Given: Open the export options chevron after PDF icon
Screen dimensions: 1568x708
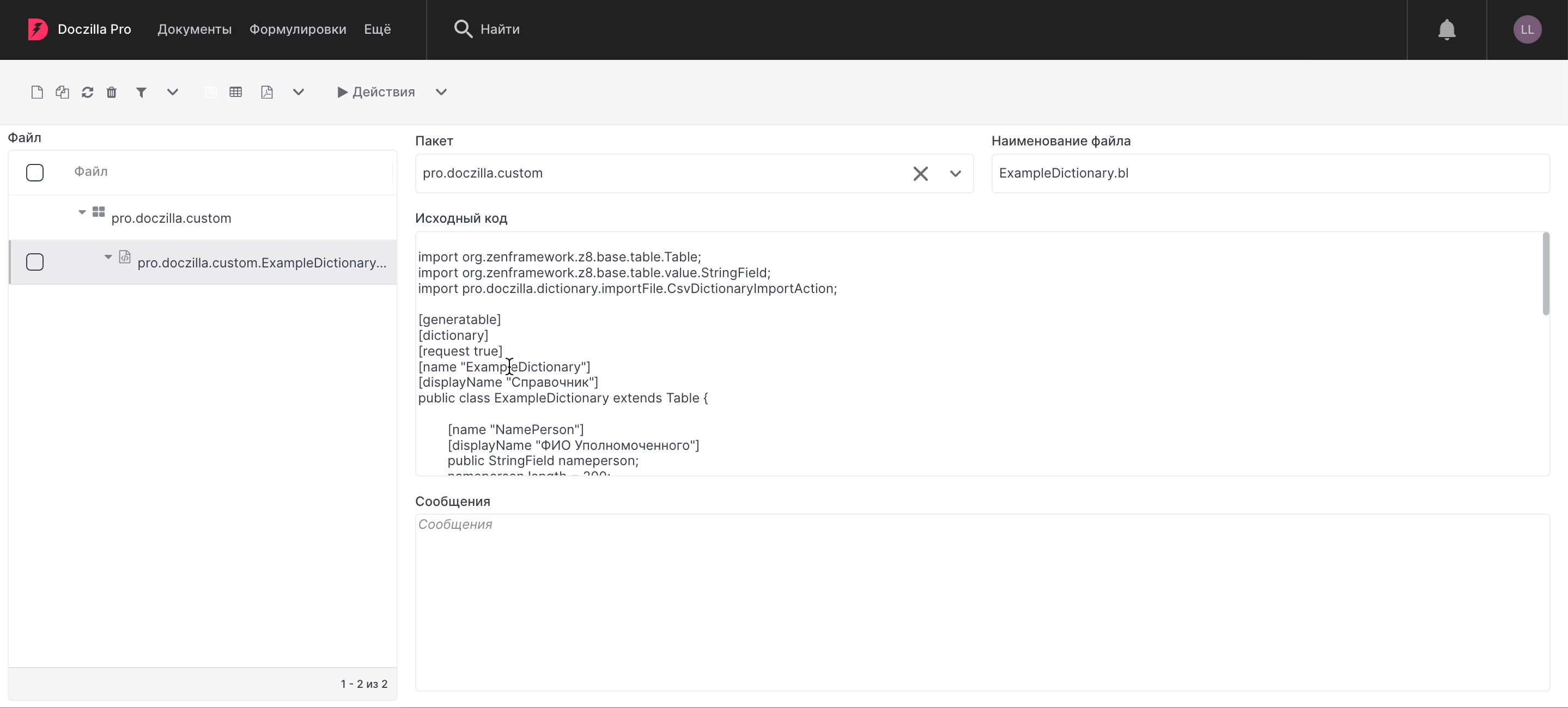Looking at the screenshot, I should (x=298, y=92).
